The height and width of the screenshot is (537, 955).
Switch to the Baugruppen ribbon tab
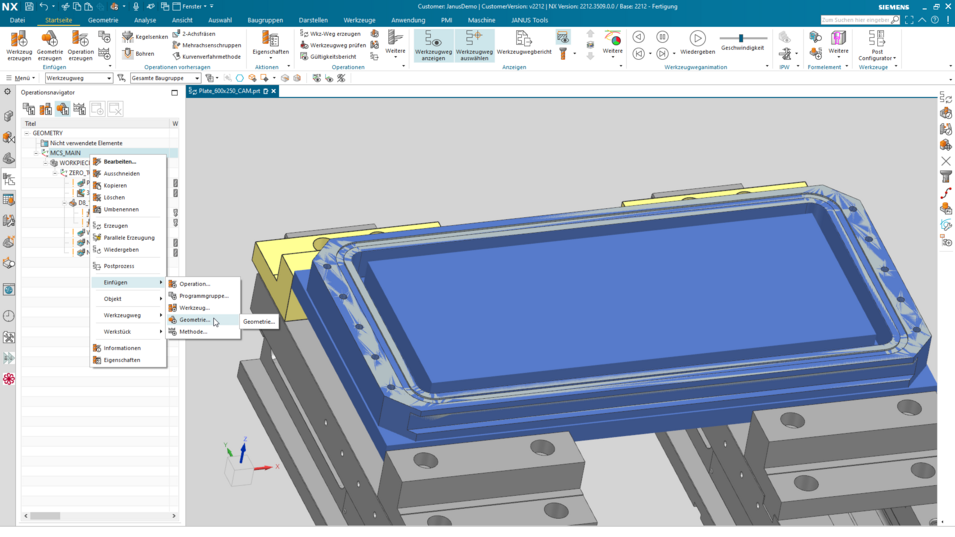pyautogui.click(x=265, y=20)
